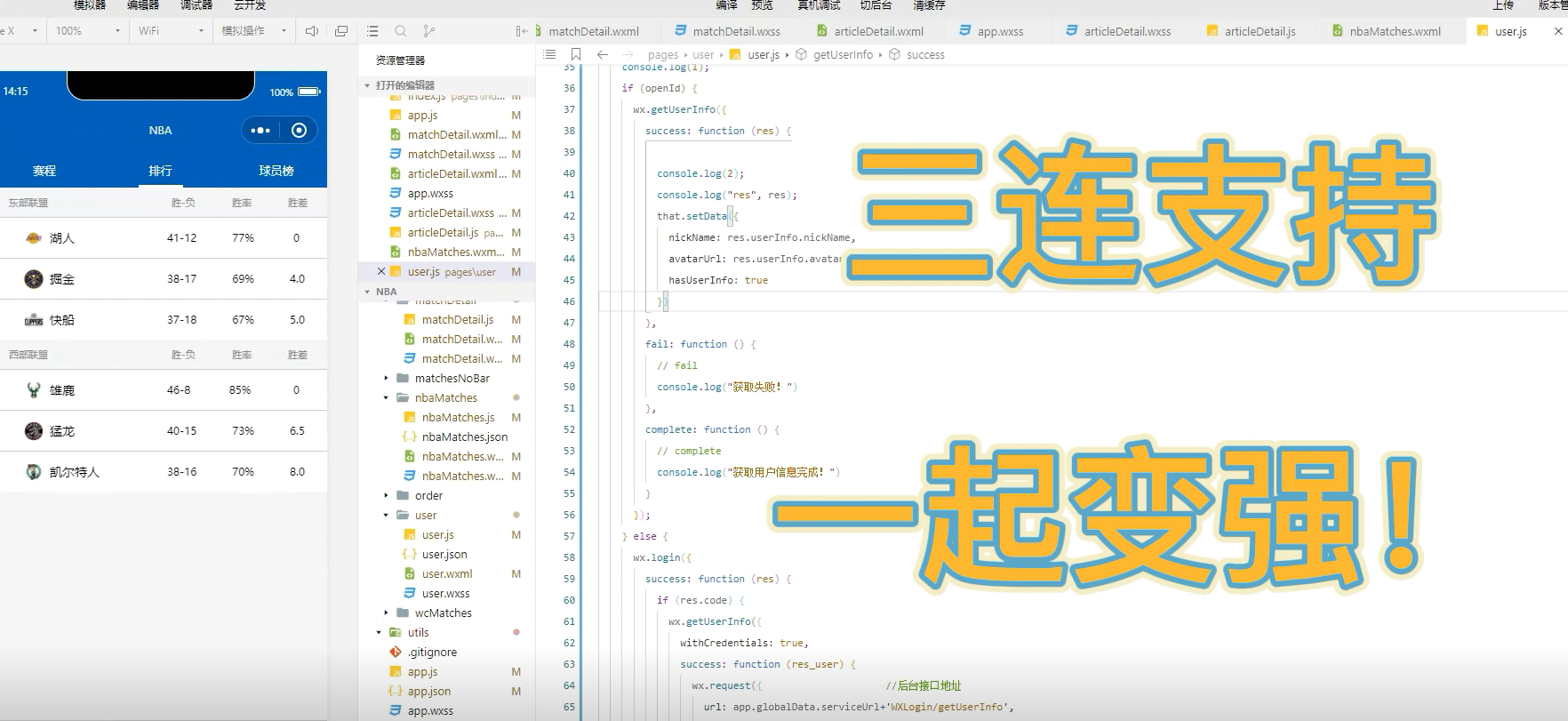Open the source control branch icon
The height and width of the screenshot is (721, 1568).
pyautogui.click(x=429, y=31)
